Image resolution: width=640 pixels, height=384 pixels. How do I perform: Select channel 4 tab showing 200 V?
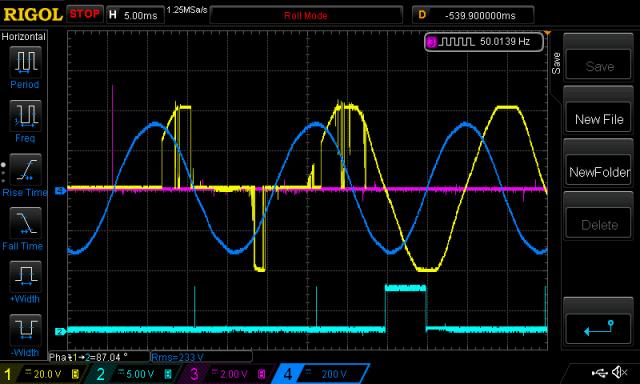pos(322,374)
